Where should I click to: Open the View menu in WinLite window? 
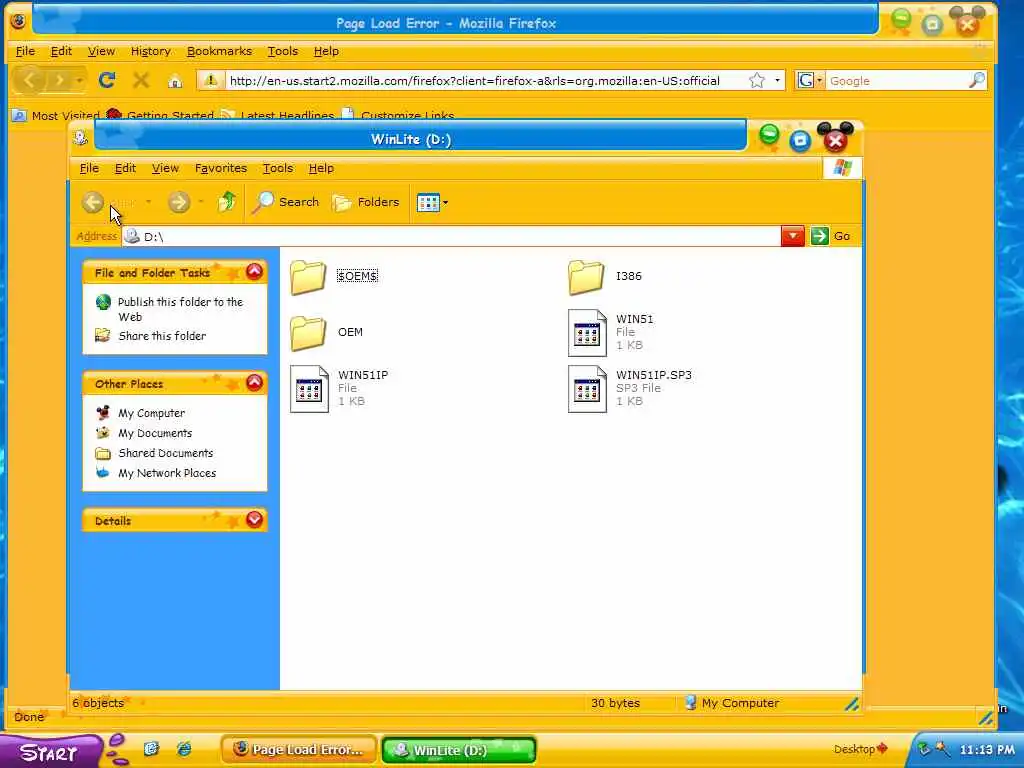coord(165,168)
